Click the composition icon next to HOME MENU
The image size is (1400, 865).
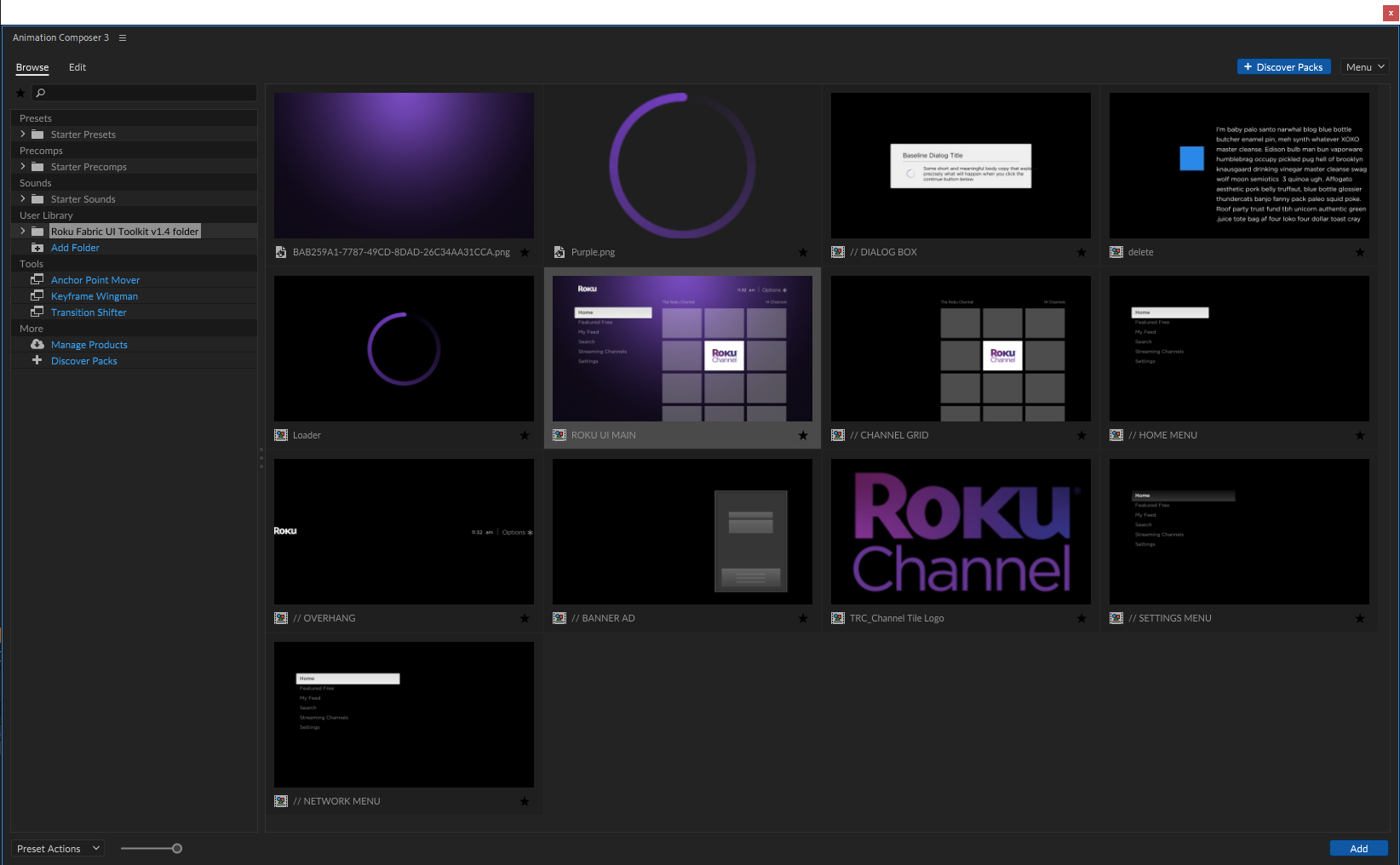1116,435
